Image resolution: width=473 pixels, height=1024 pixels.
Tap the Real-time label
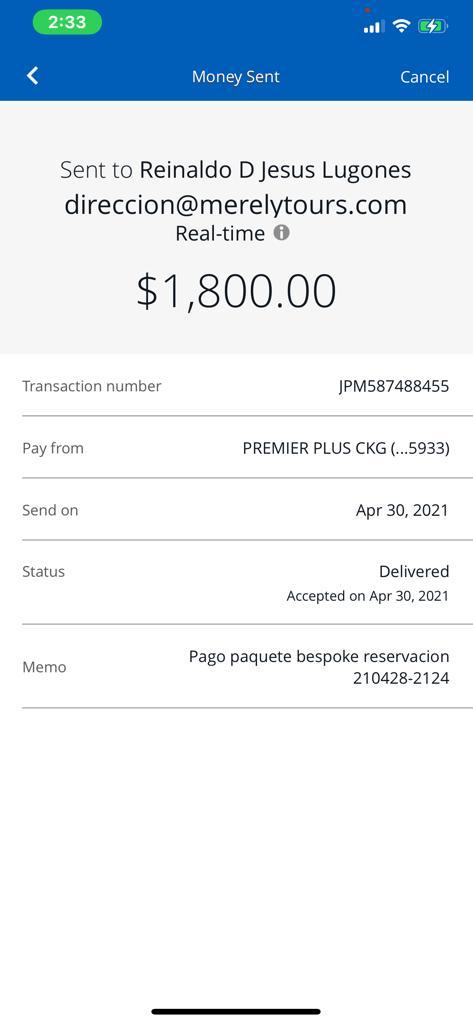[x=220, y=233]
